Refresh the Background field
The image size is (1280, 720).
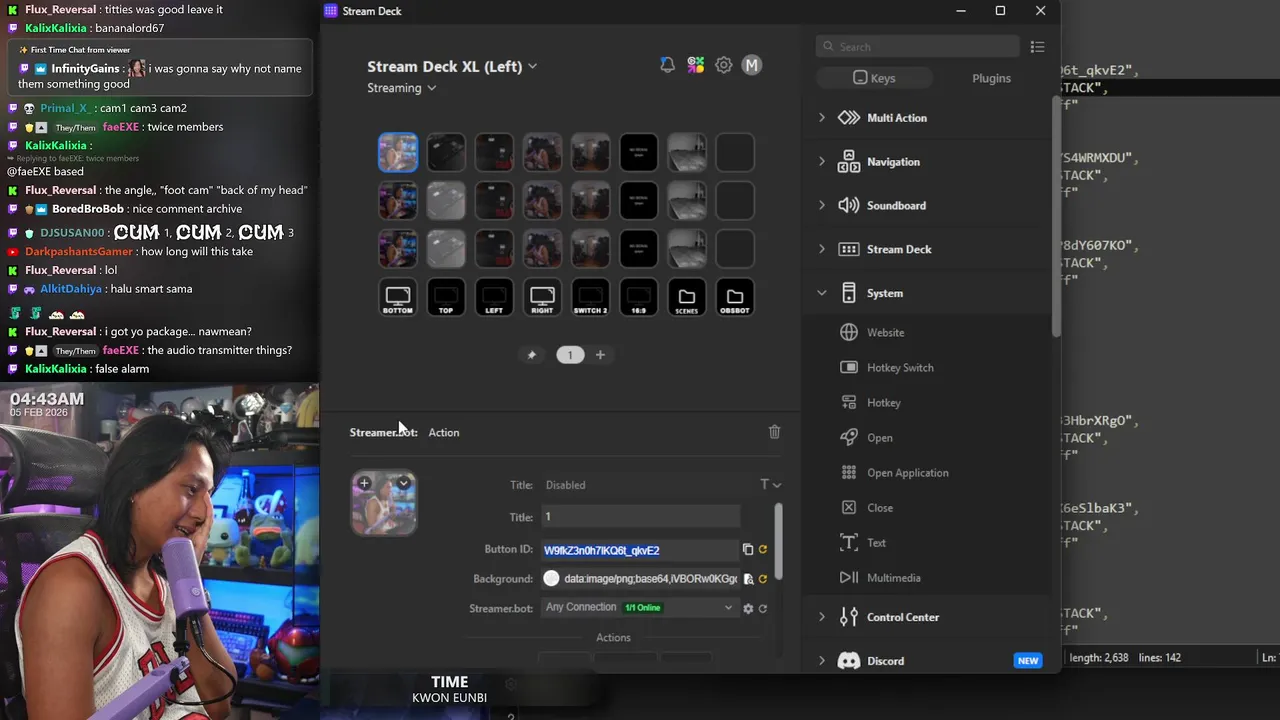[763, 579]
